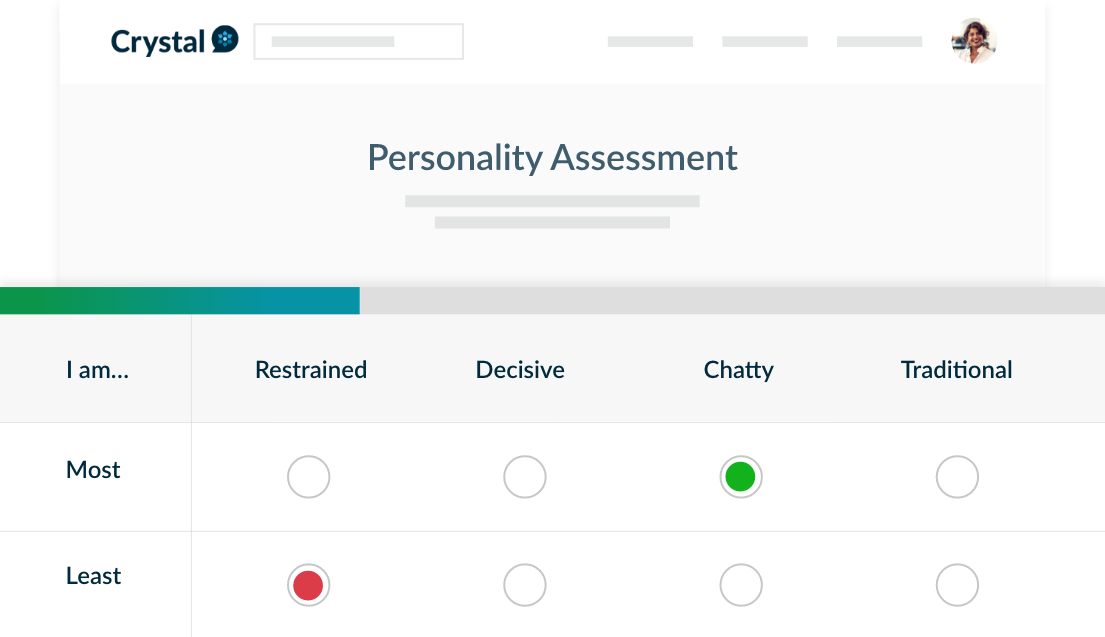The height and width of the screenshot is (637, 1105).
Task: Select Least for Decisive
Action: [x=524, y=585]
